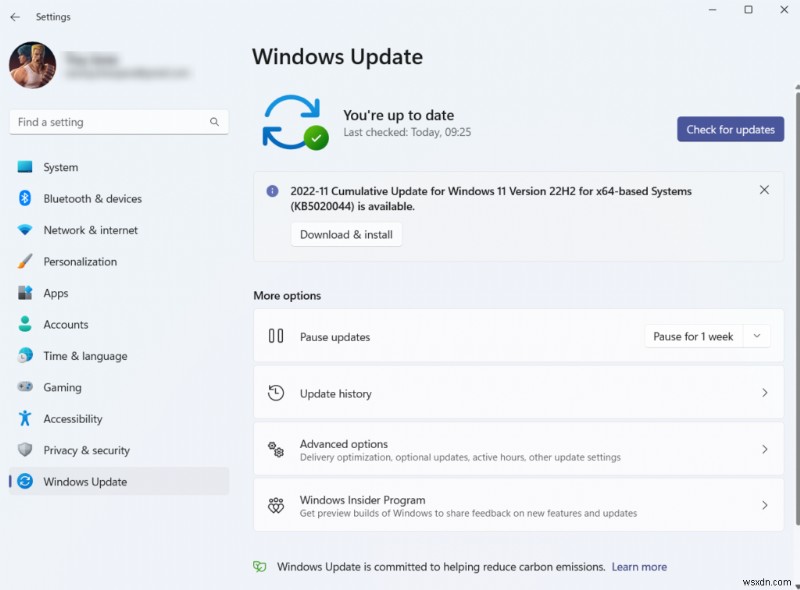The width and height of the screenshot is (800, 590).
Task: Open the Pause for 1 week dropdown
Action: (708, 337)
